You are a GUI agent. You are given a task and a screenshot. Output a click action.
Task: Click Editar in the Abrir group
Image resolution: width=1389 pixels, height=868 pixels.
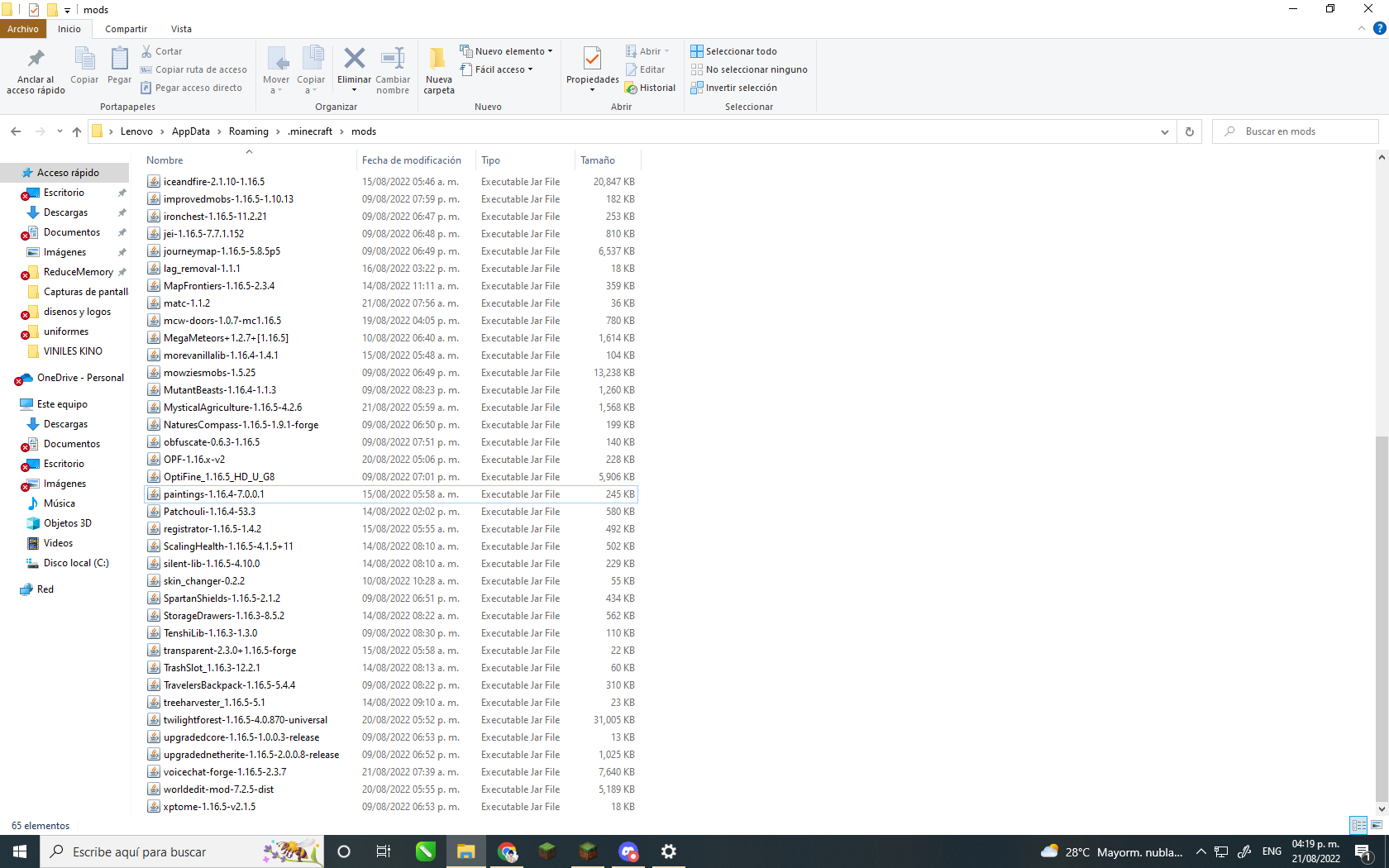coord(646,69)
